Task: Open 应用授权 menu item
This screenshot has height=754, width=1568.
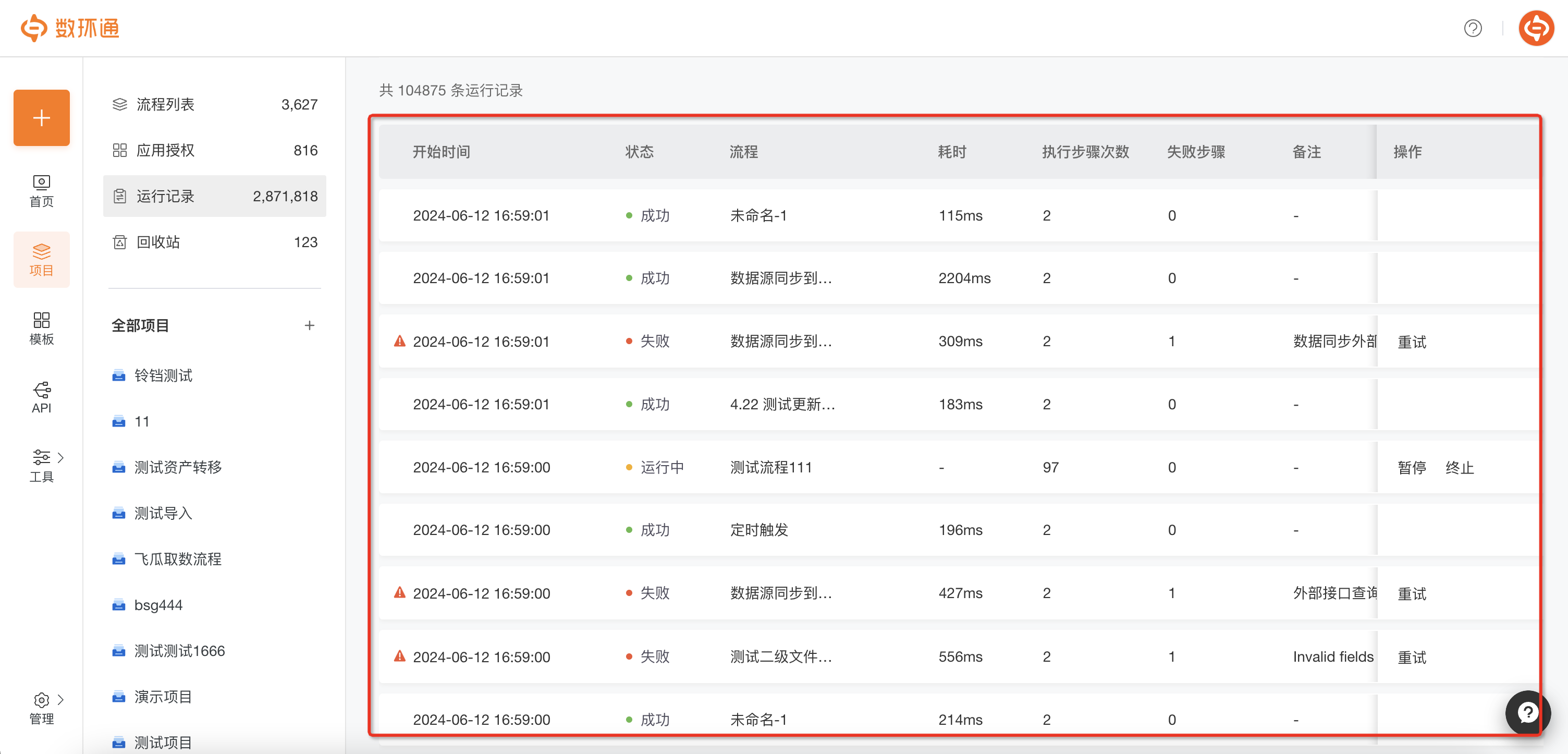Action: coord(214,150)
